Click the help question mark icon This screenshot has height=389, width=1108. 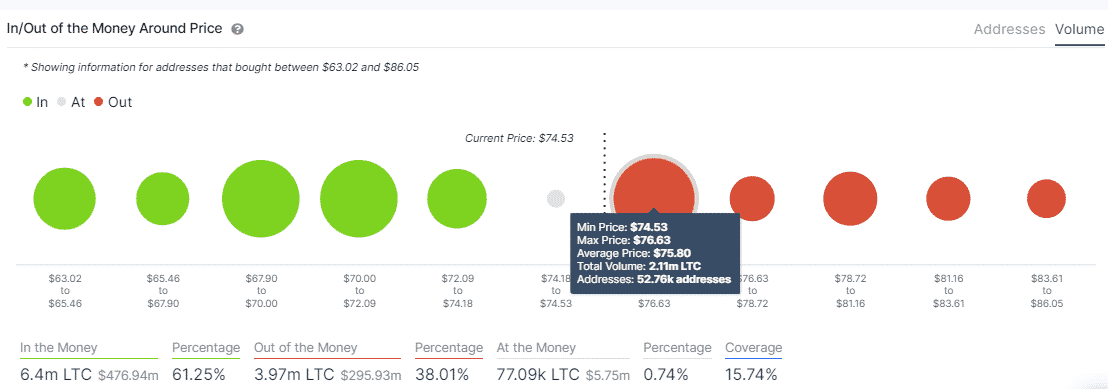[237, 30]
